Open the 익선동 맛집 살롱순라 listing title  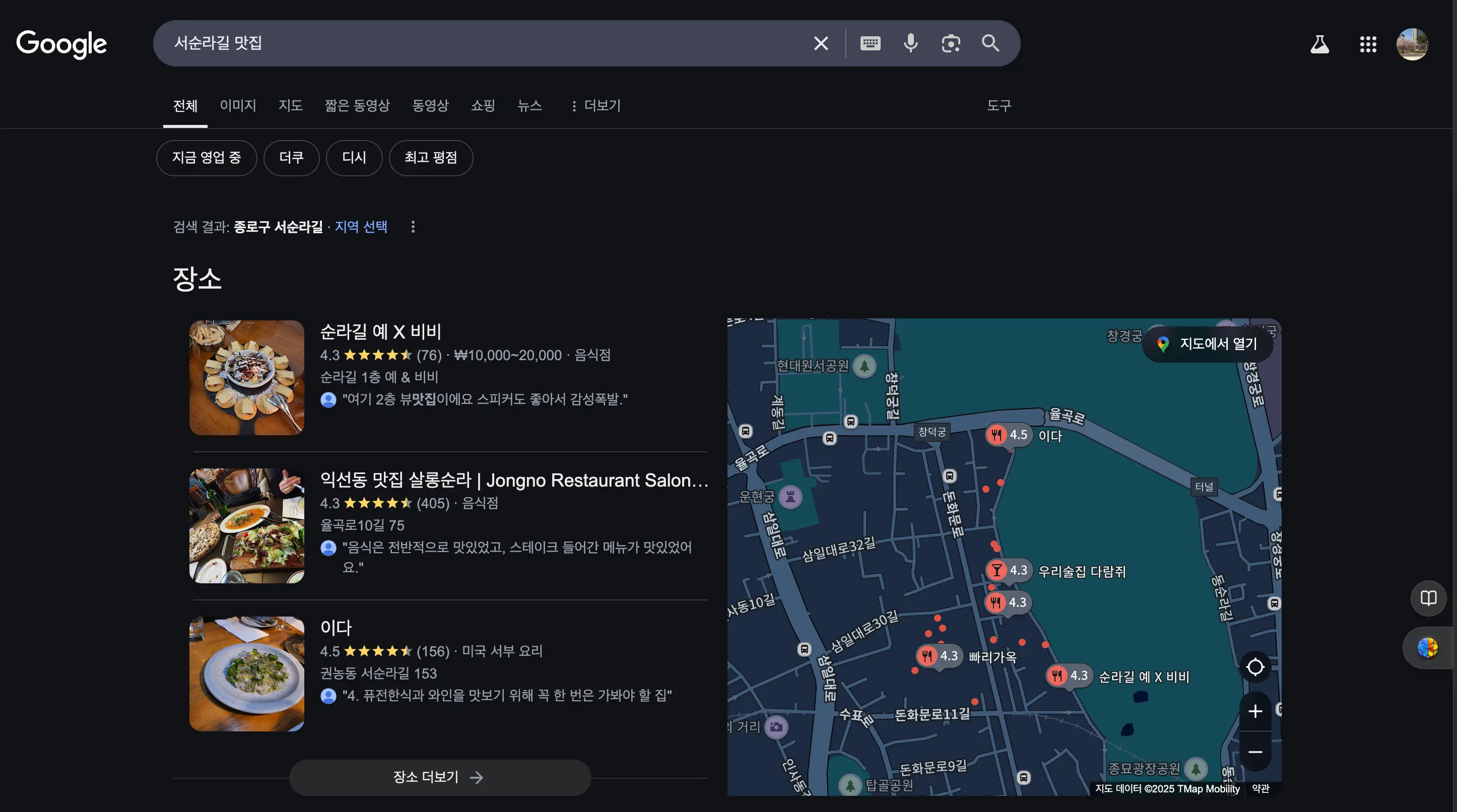tap(513, 480)
